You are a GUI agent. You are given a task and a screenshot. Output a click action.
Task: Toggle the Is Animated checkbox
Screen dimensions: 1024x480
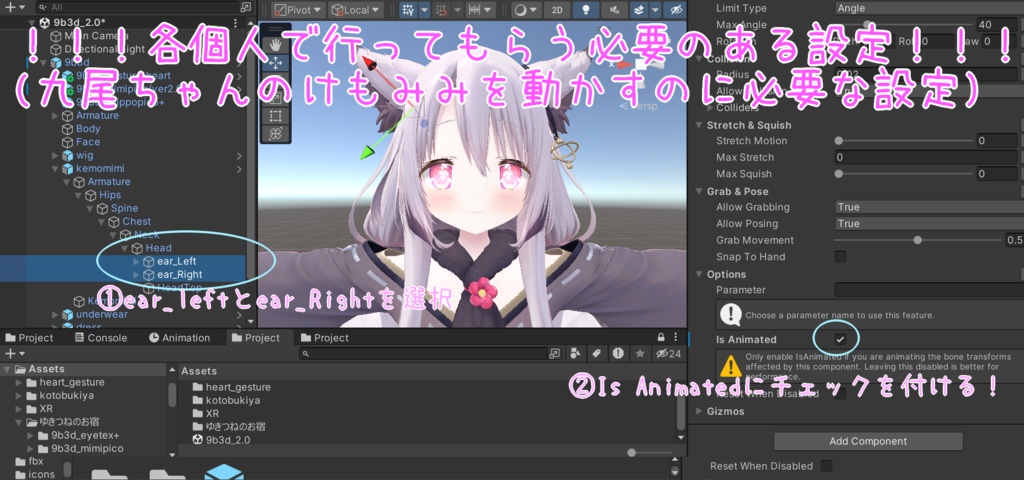click(x=840, y=339)
